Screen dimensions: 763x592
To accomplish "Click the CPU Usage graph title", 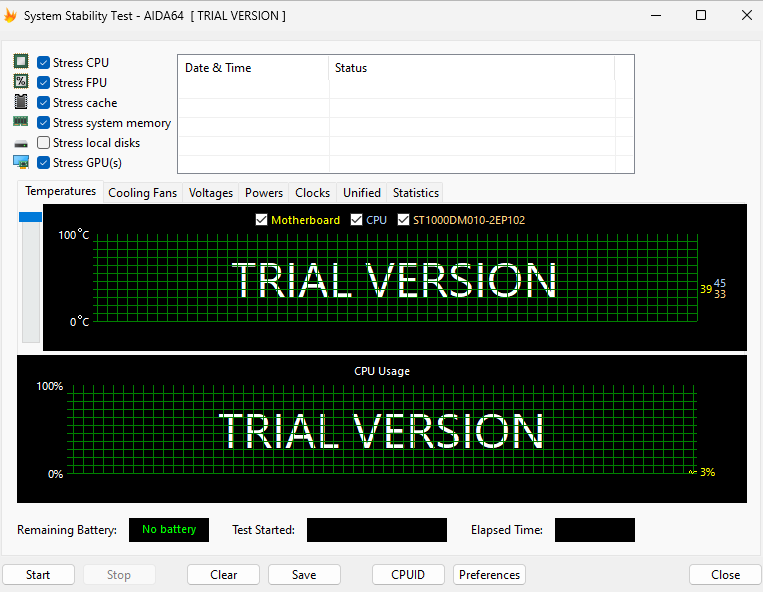I will click(x=382, y=371).
